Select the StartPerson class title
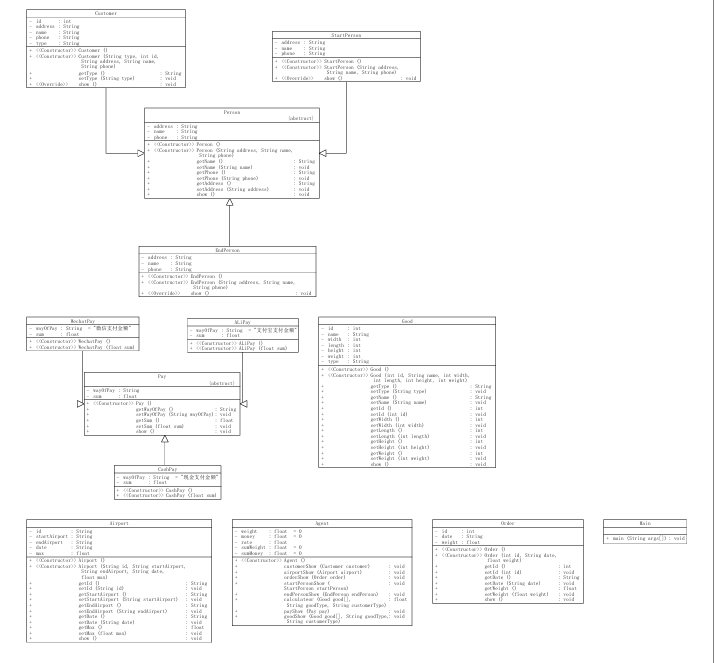 coord(346,35)
